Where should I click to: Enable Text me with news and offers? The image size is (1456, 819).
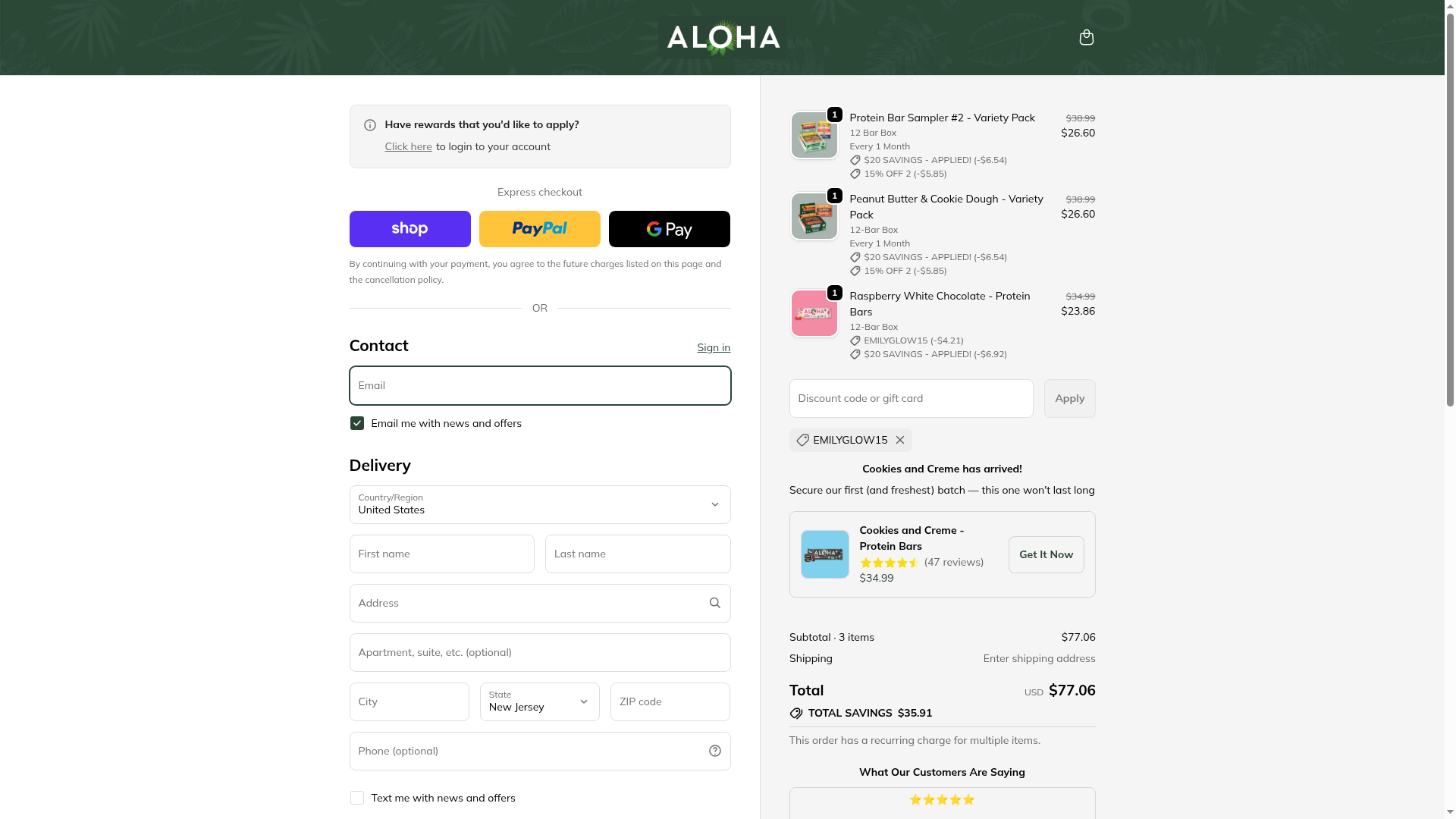point(357,798)
